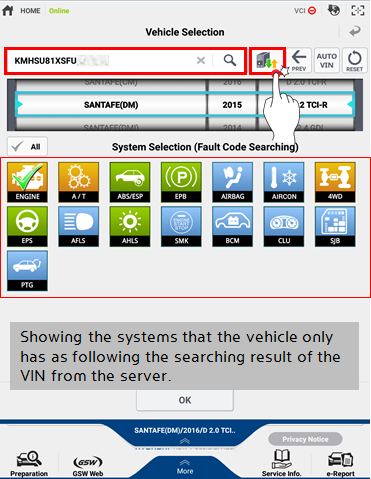Choose the ABS/ESP system icon
This screenshot has height=479, width=371.
[130, 182]
